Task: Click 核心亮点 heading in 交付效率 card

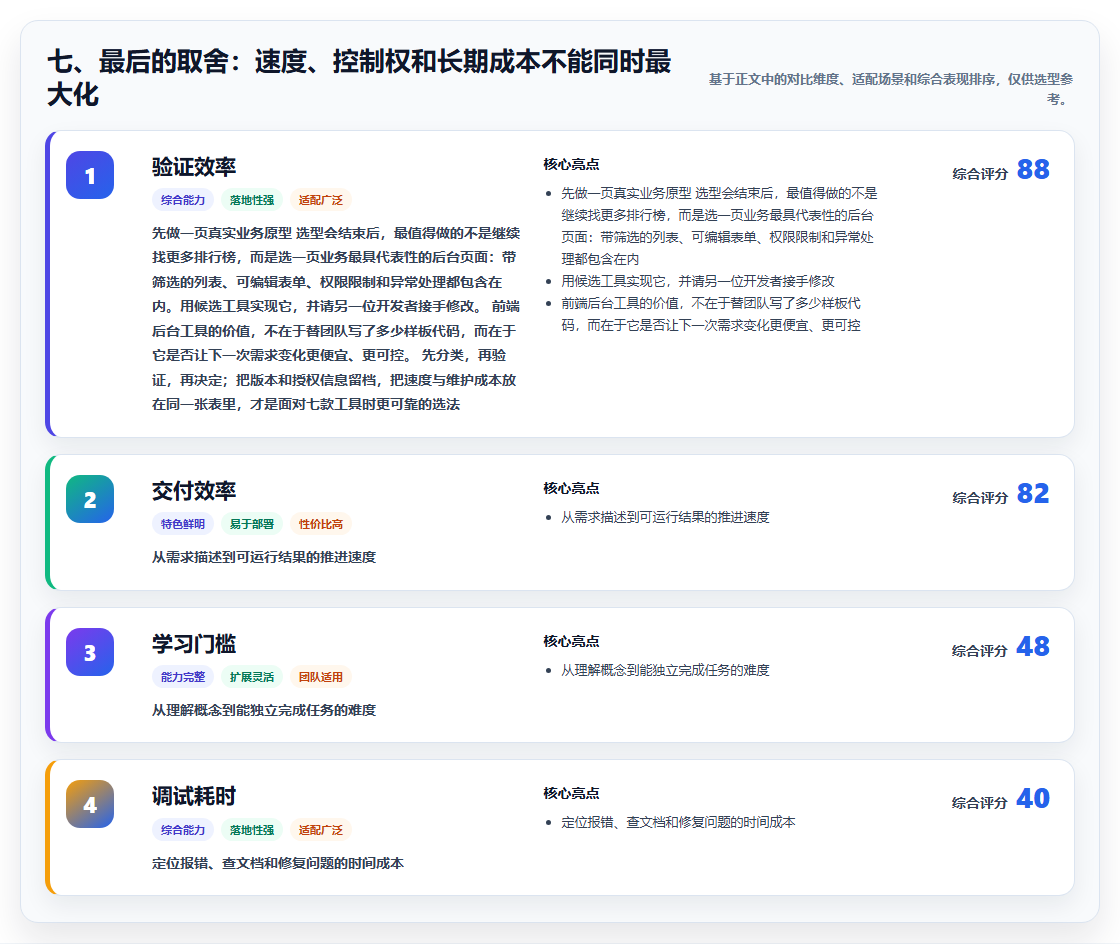Action: click(571, 488)
